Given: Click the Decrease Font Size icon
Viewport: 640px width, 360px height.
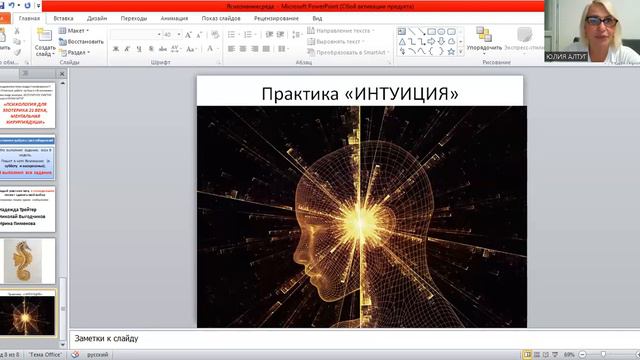Looking at the screenshot, I should pyautogui.click(x=199, y=35).
